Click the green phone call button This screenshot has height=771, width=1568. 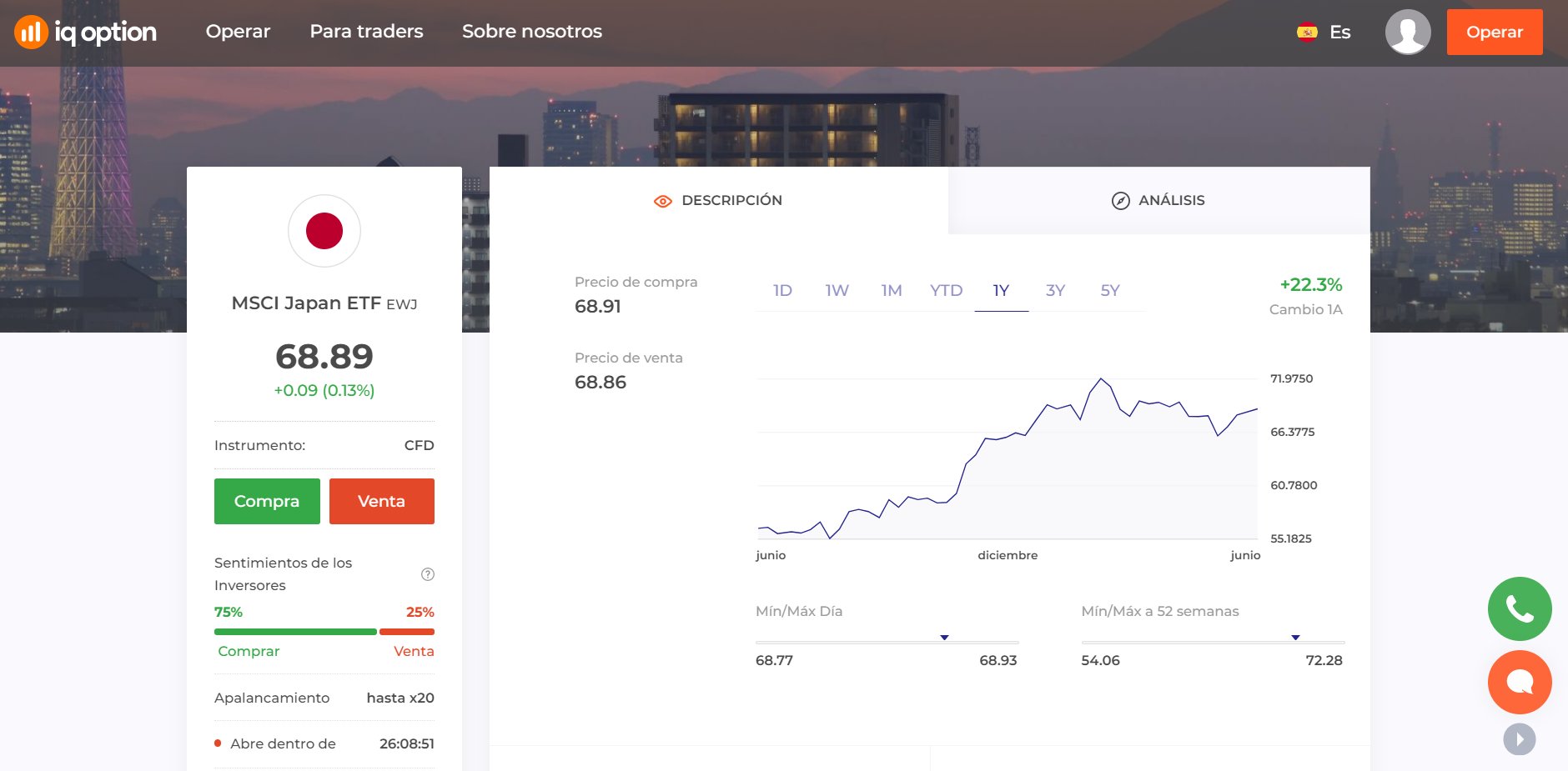point(1520,609)
